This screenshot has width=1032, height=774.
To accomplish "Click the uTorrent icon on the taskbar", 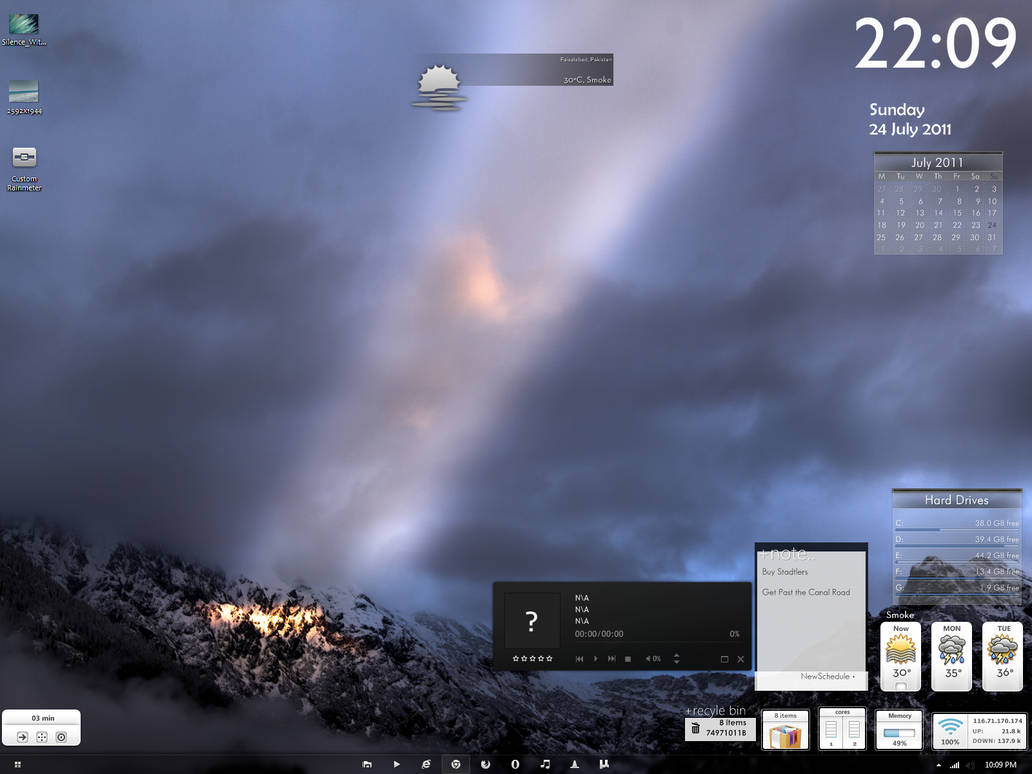I will pyautogui.click(x=602, y=763).
